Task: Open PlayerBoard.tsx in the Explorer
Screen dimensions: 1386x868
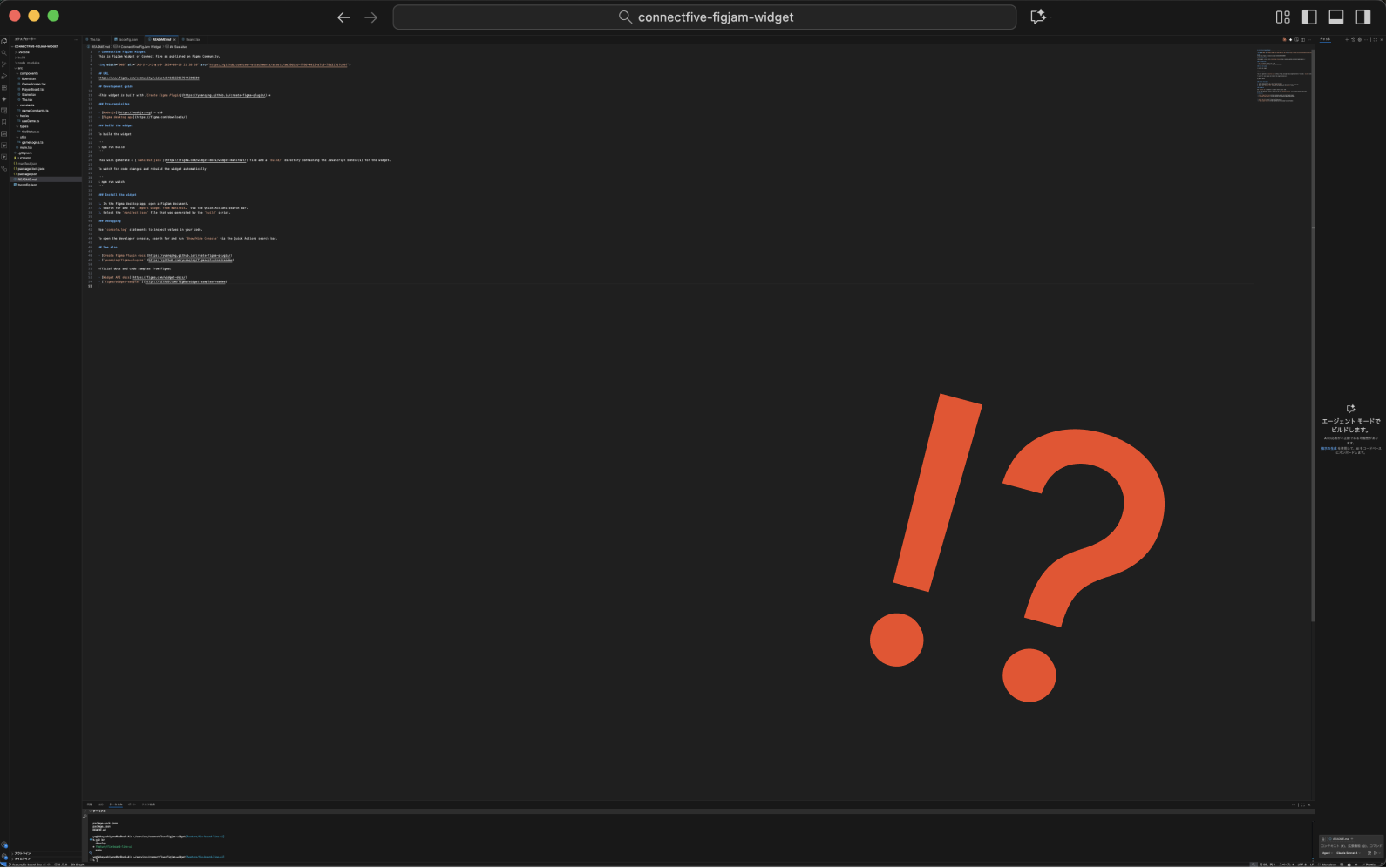Action: click(x=31, y=89)
